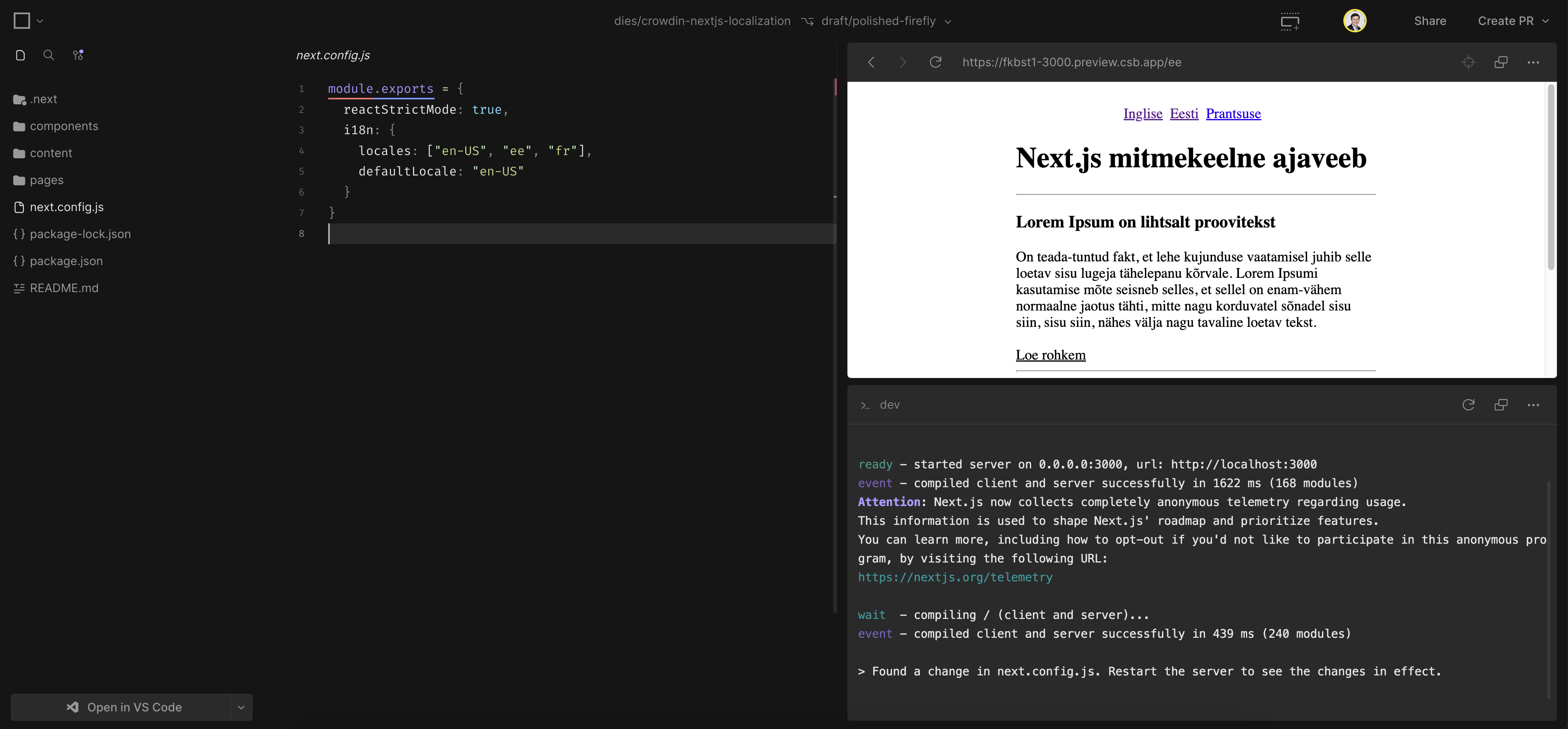Click the Open in VS Code button
This screenshot has width=1568, height=729.
tap(121, 707)
